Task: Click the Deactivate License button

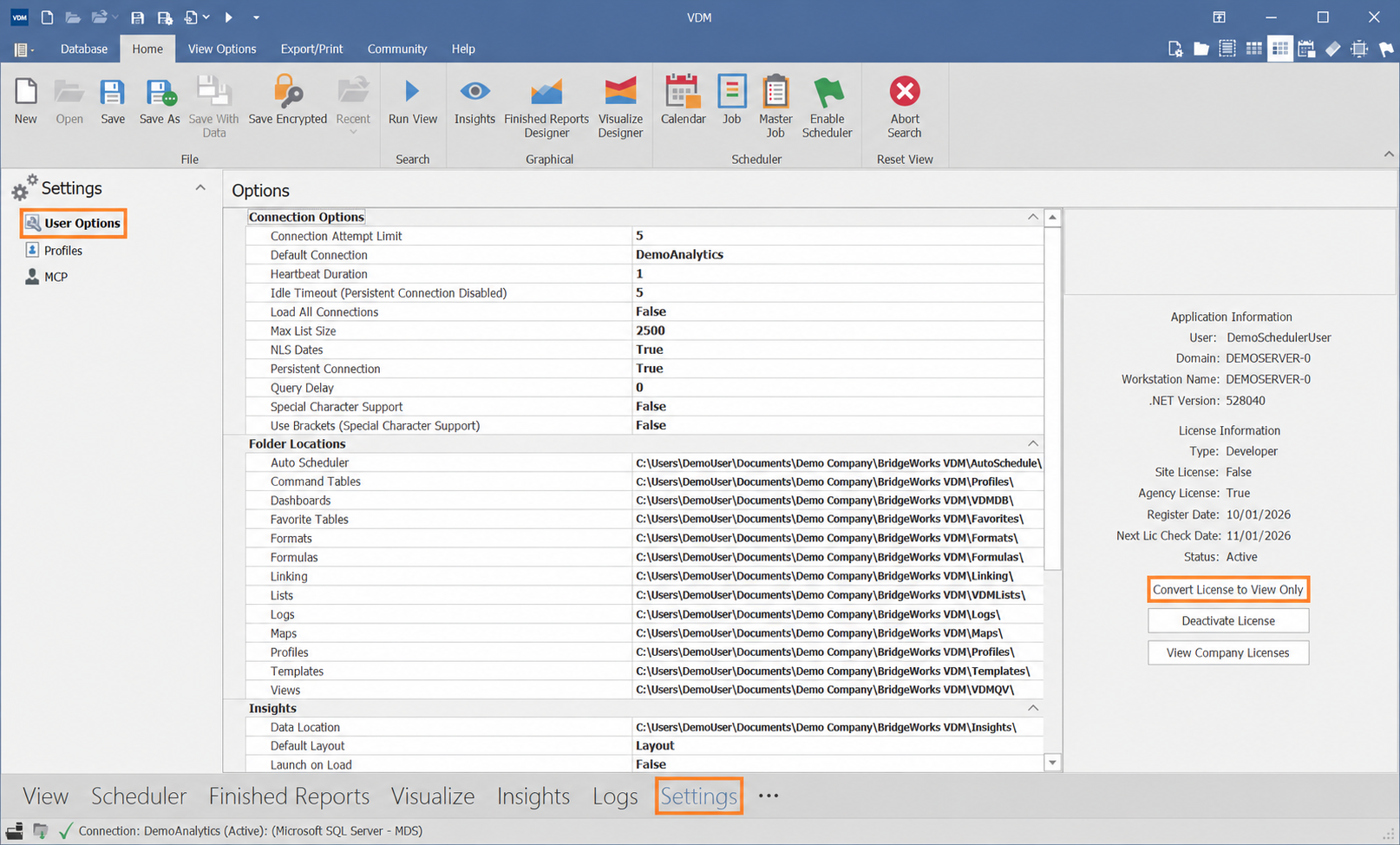Action: pyautogui.click(x=1227, y=620)
